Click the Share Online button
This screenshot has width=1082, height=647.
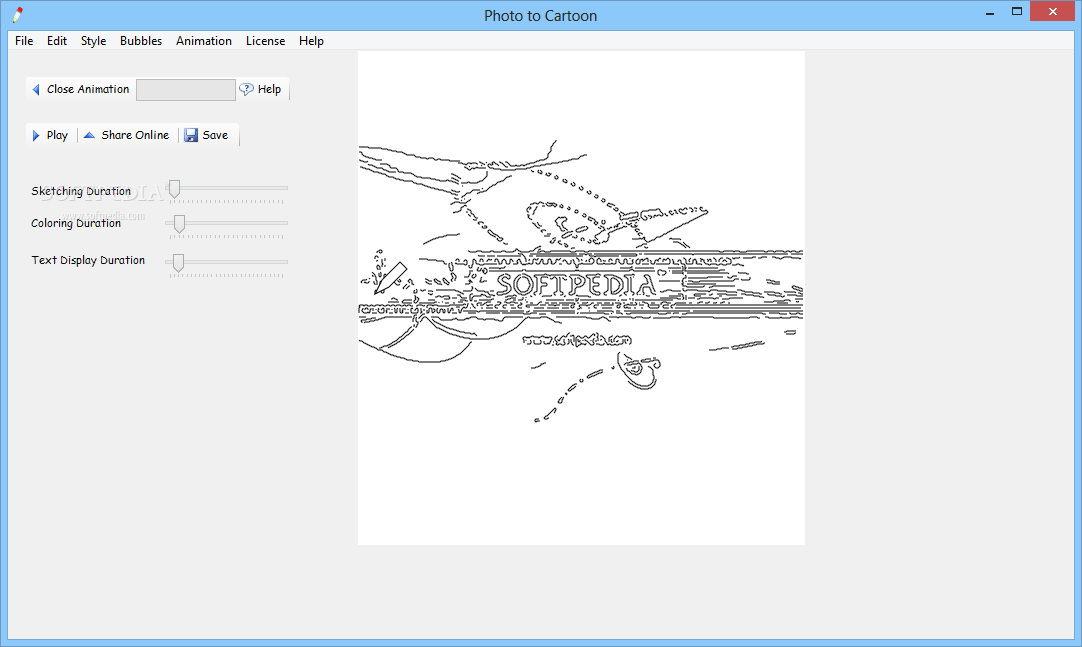(x=127, y=135)
